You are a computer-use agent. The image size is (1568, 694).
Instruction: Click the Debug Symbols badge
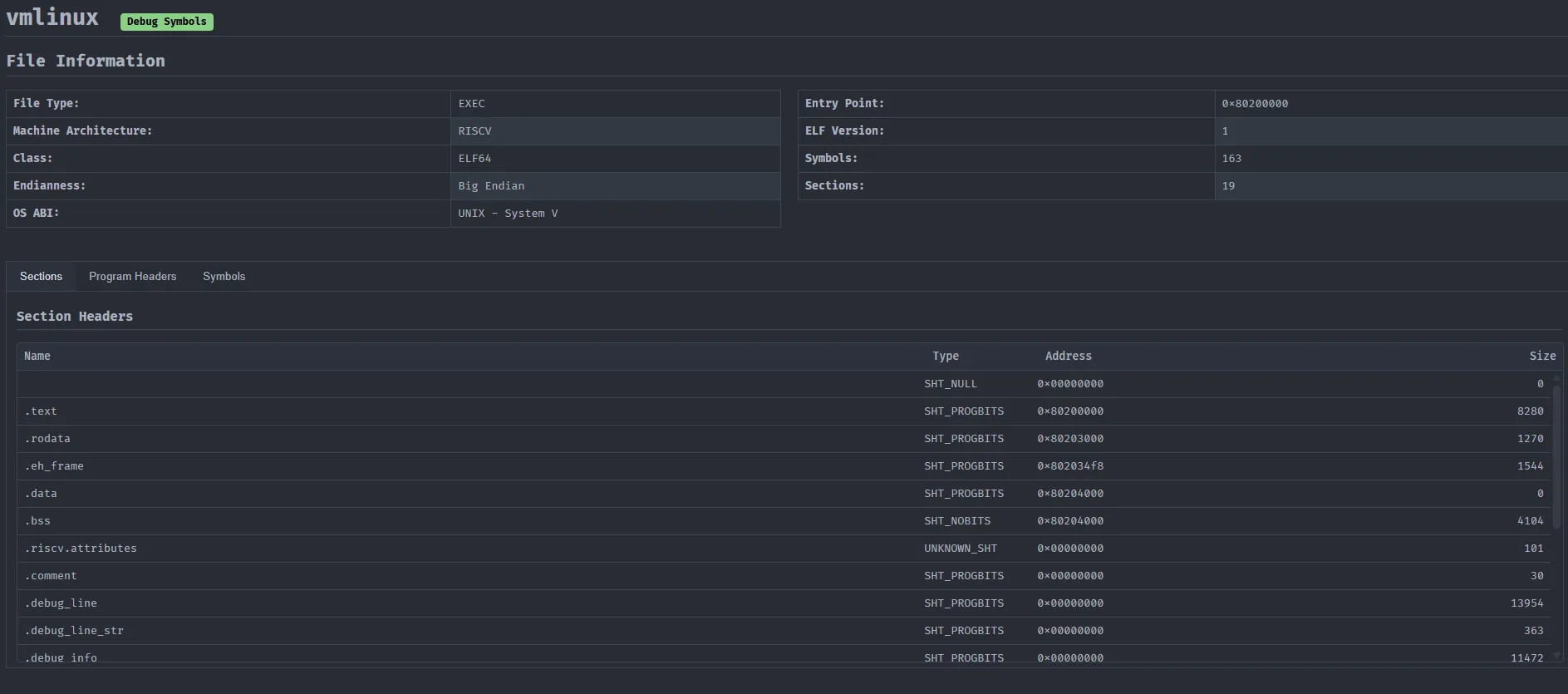pos(166,22)
